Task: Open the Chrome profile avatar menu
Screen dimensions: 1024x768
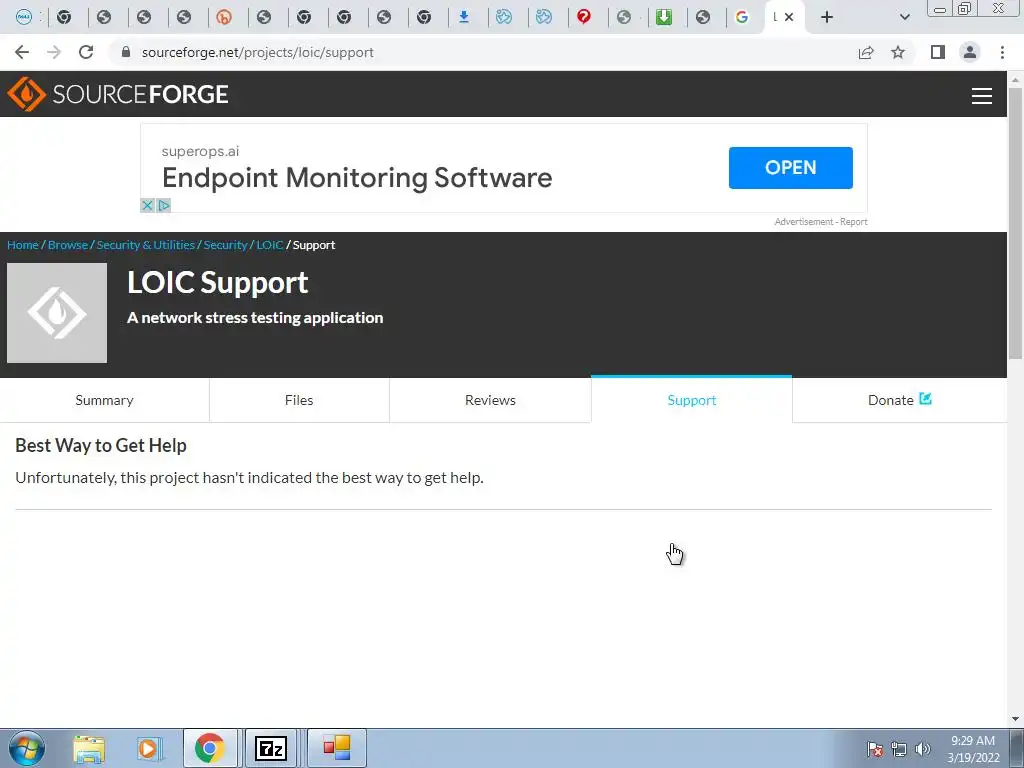Action: click(x=970, y=52)
